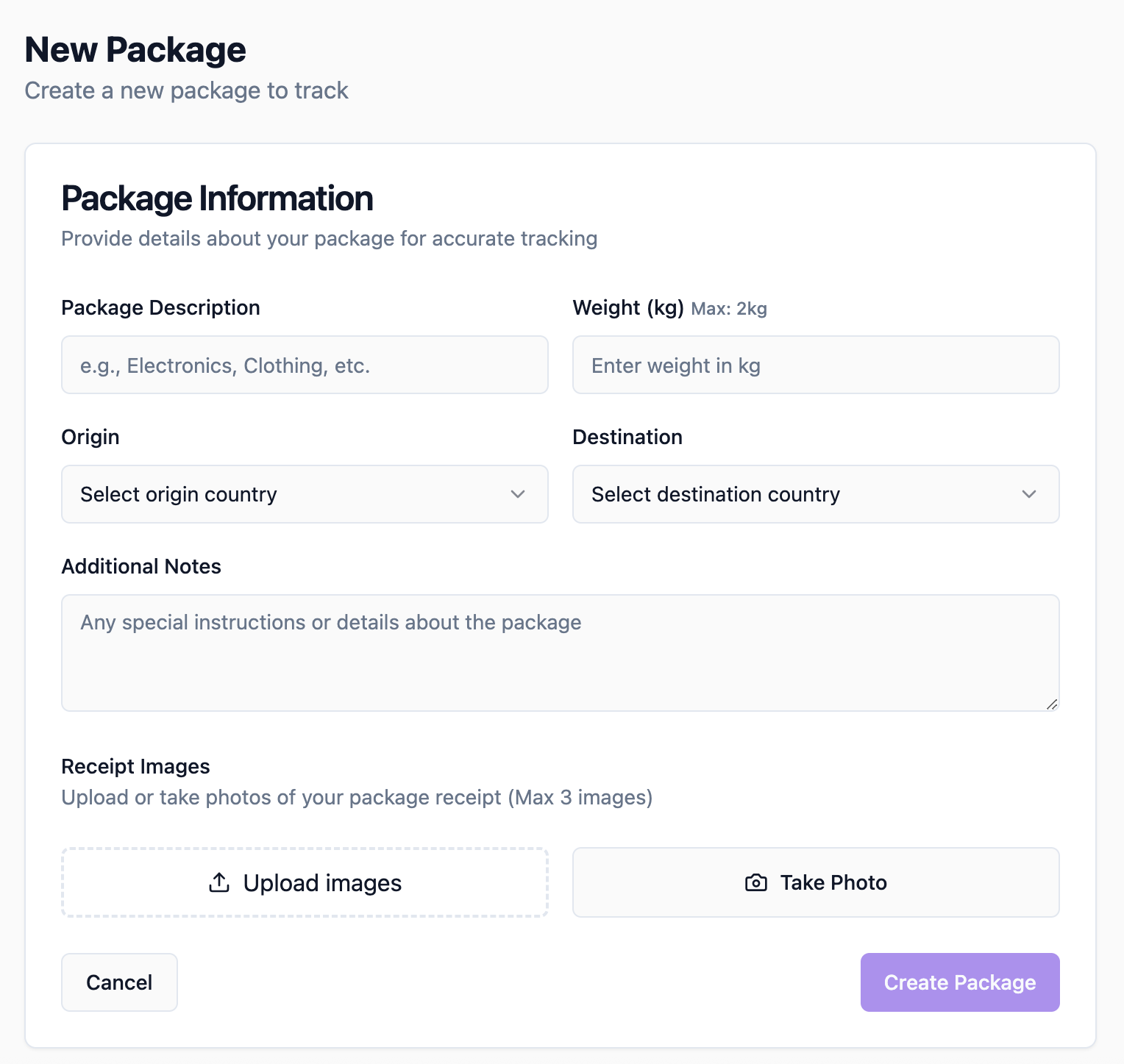Click the Origin field chevron arrow

(x=518, y=494)
